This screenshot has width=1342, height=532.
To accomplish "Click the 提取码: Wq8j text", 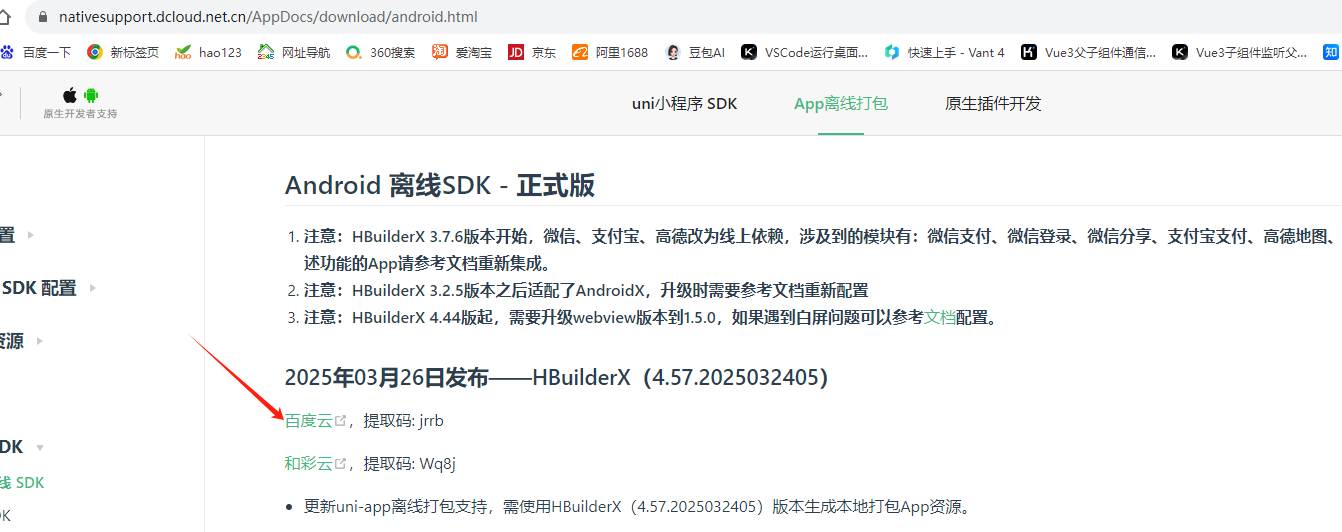I will 410,464.
